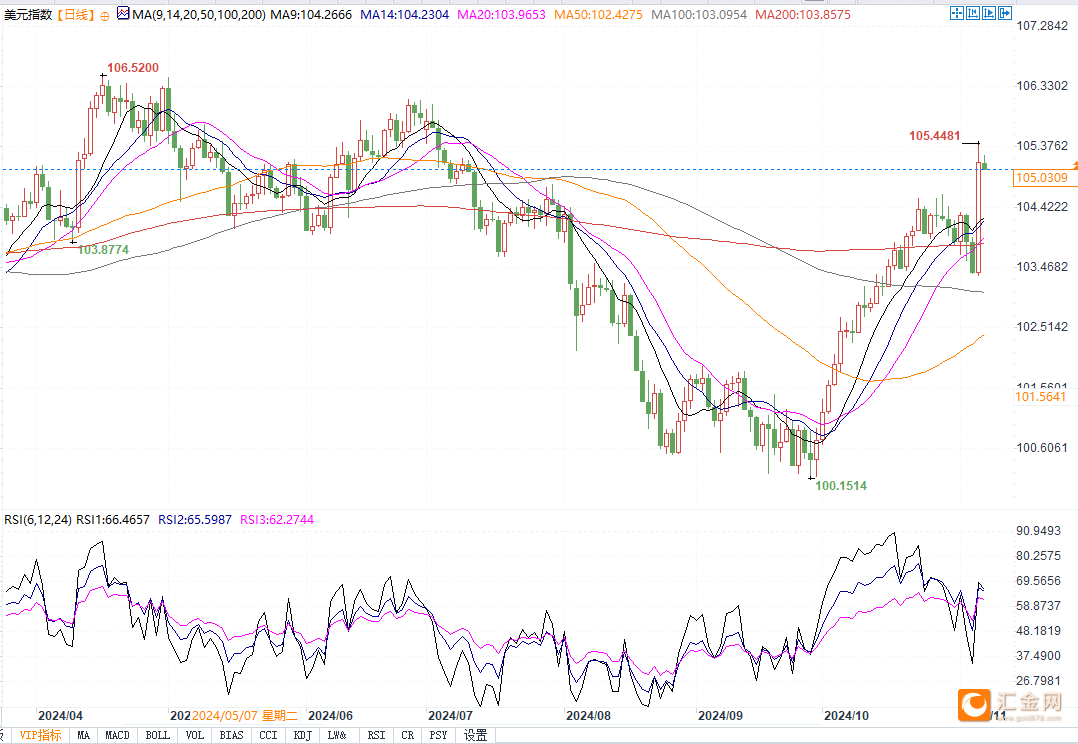Image resolution: width=1078 pixels, height=744 pixels.
Task: Click the 106.5200 high price label
Action: tap(133, 67)
